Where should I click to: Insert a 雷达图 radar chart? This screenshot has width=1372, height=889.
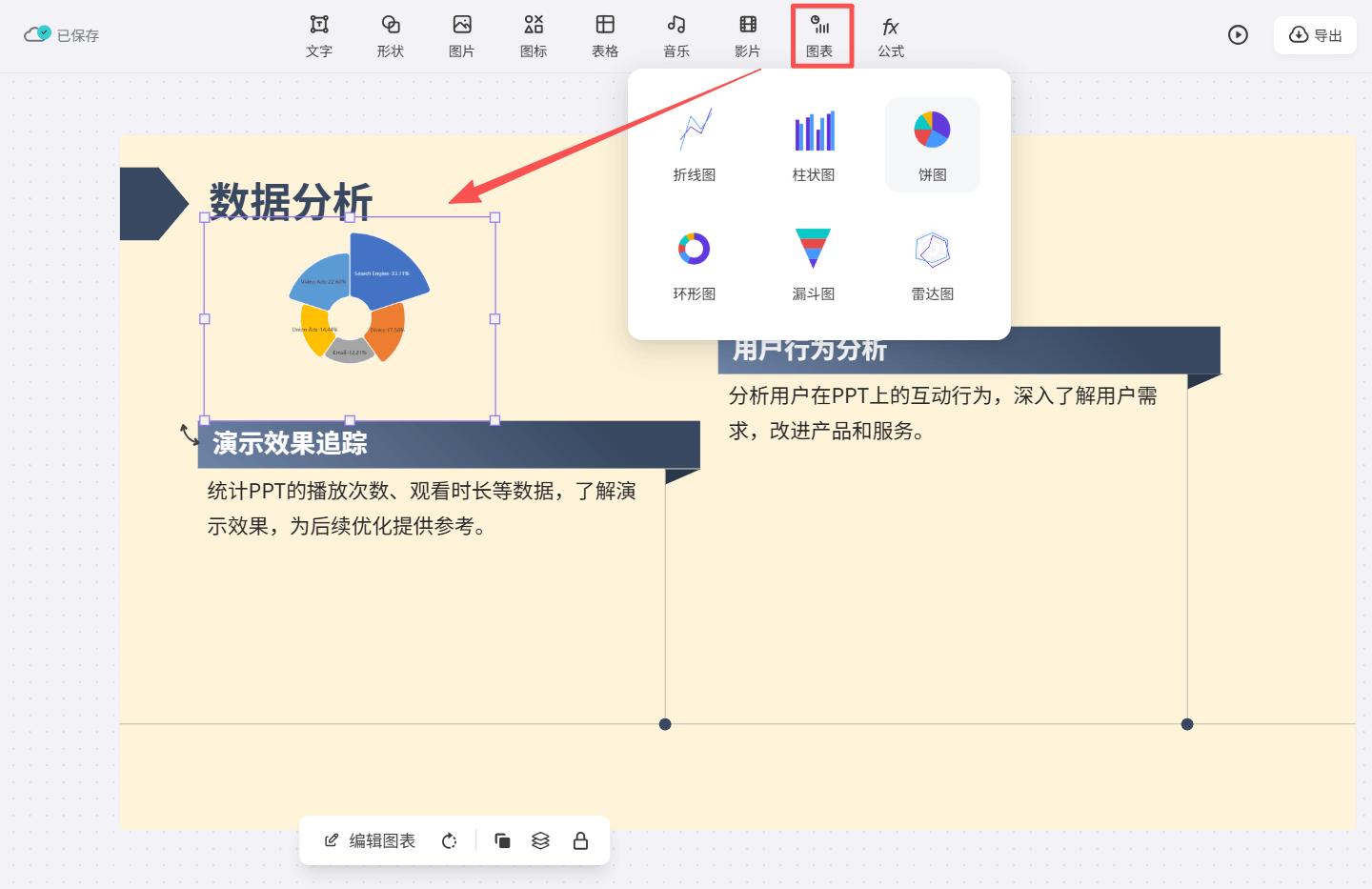(933, 264)
